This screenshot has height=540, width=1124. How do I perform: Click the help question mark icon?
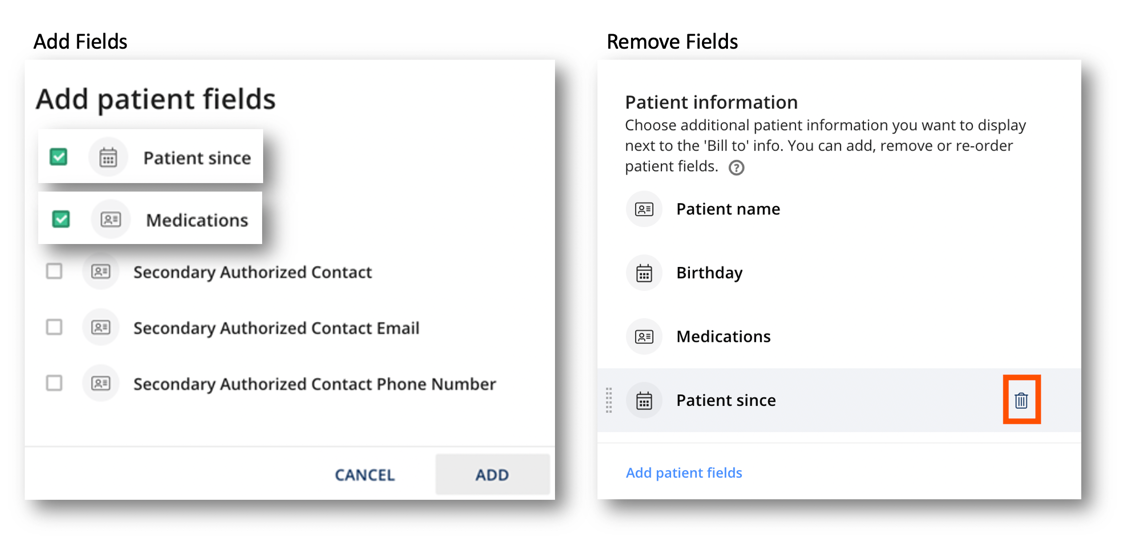[x=735, y=168]
